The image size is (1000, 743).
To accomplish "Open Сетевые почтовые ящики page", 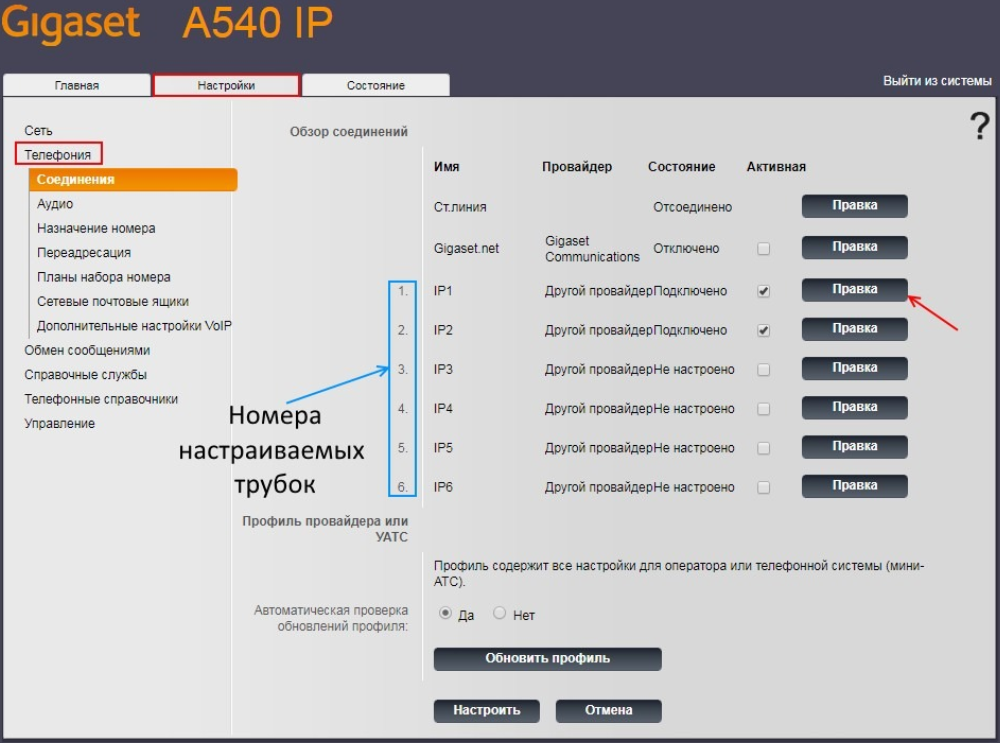I will (x=113, y=301).
